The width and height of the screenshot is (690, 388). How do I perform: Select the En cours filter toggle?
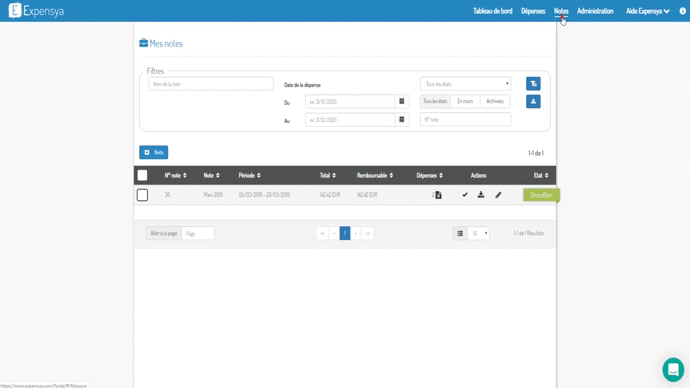[x=465, y=101]
